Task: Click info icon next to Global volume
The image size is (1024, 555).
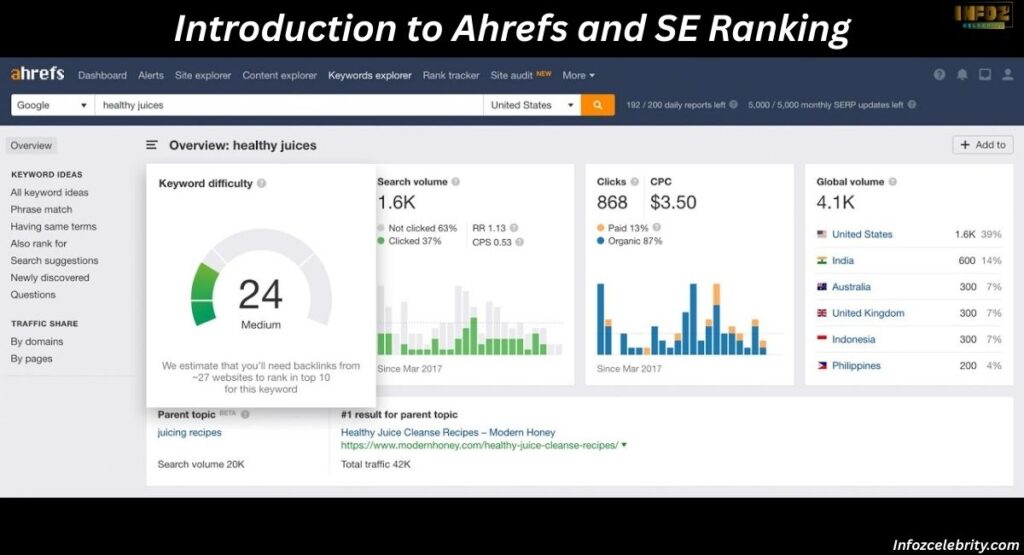Action: point(893,182)
